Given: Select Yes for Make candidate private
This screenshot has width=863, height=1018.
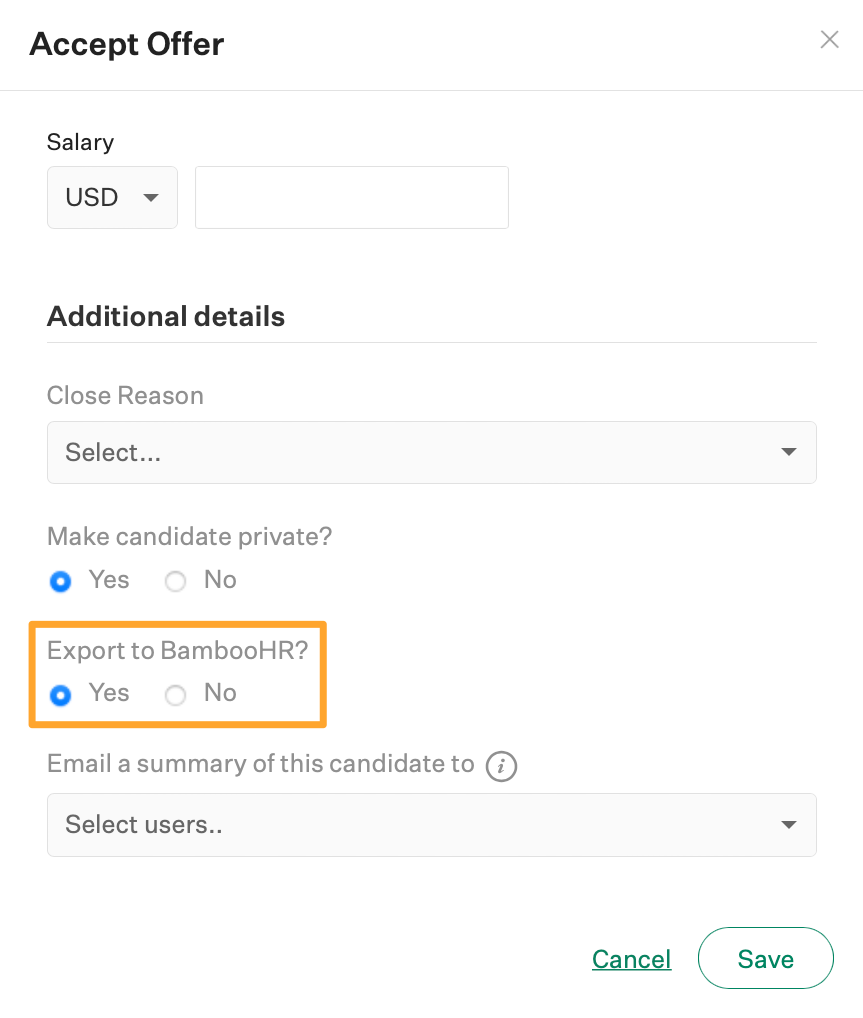Looking at the screenshot, I should (x=61, y=581).
